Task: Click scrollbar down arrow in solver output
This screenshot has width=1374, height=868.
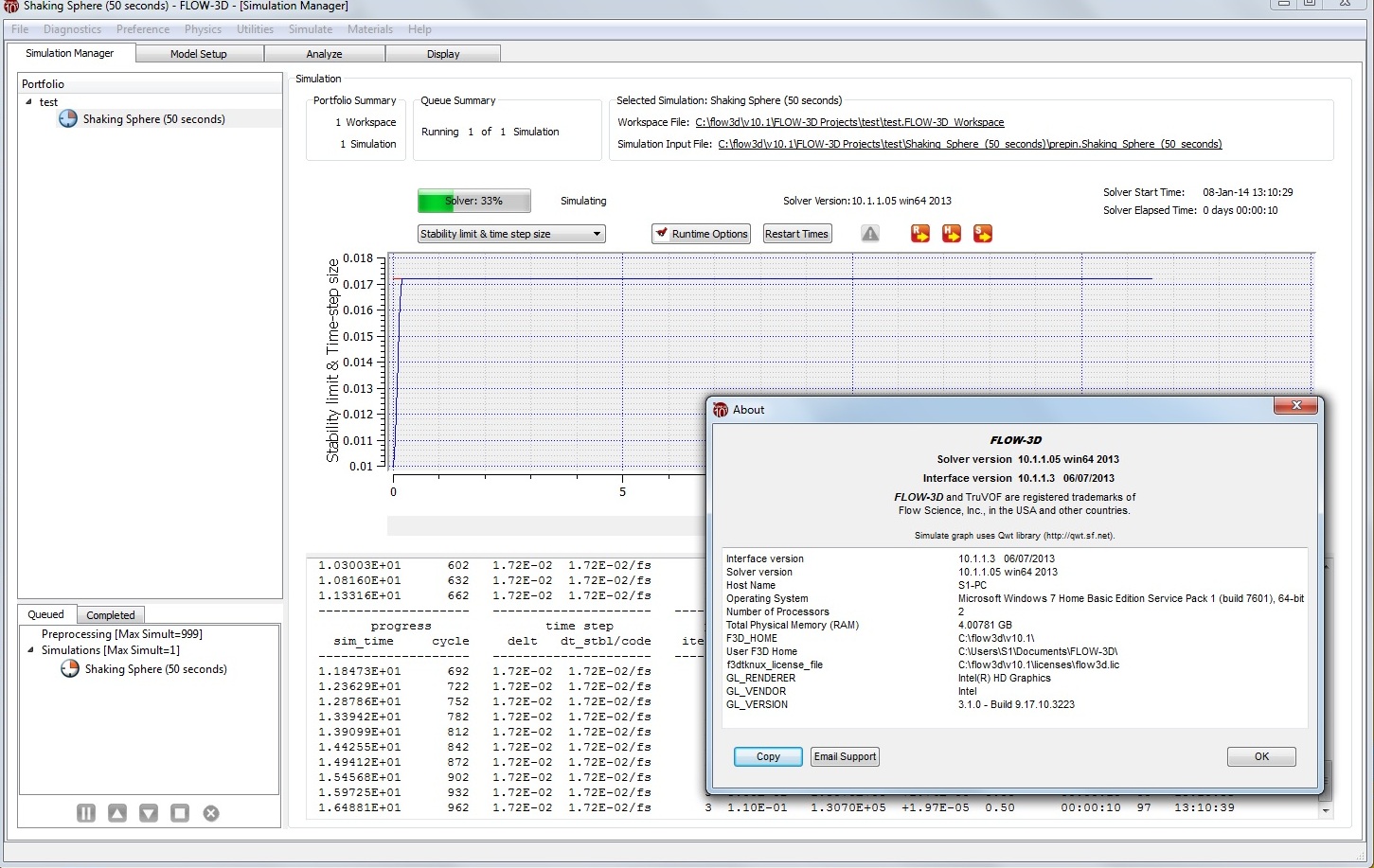Action: click(1325, 810)
